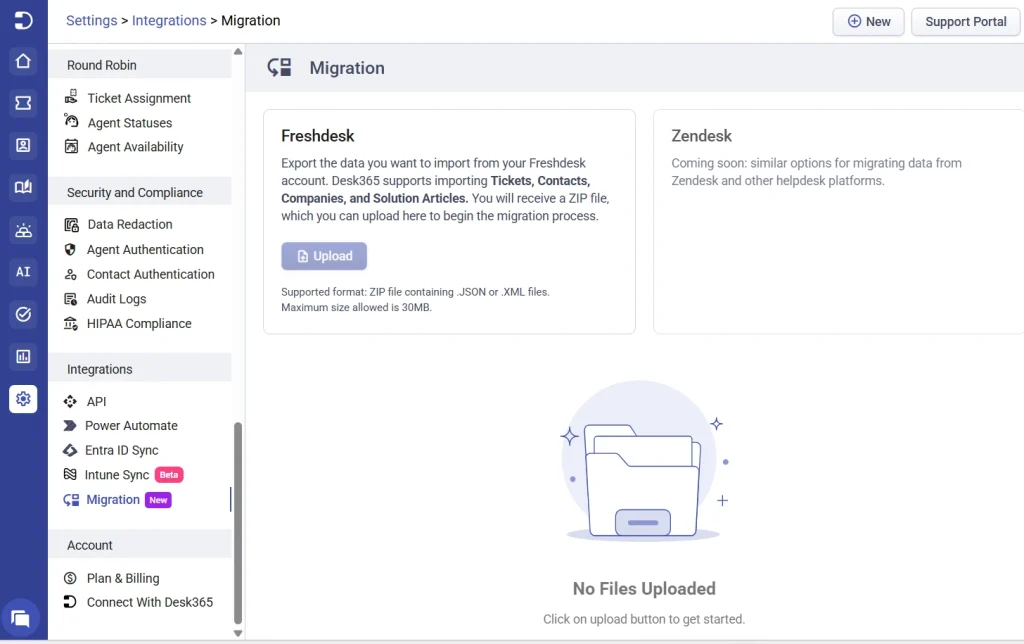Open Audit Logs page
The height and width of the screenshot is (644, 1024).
tap(116, 298)
